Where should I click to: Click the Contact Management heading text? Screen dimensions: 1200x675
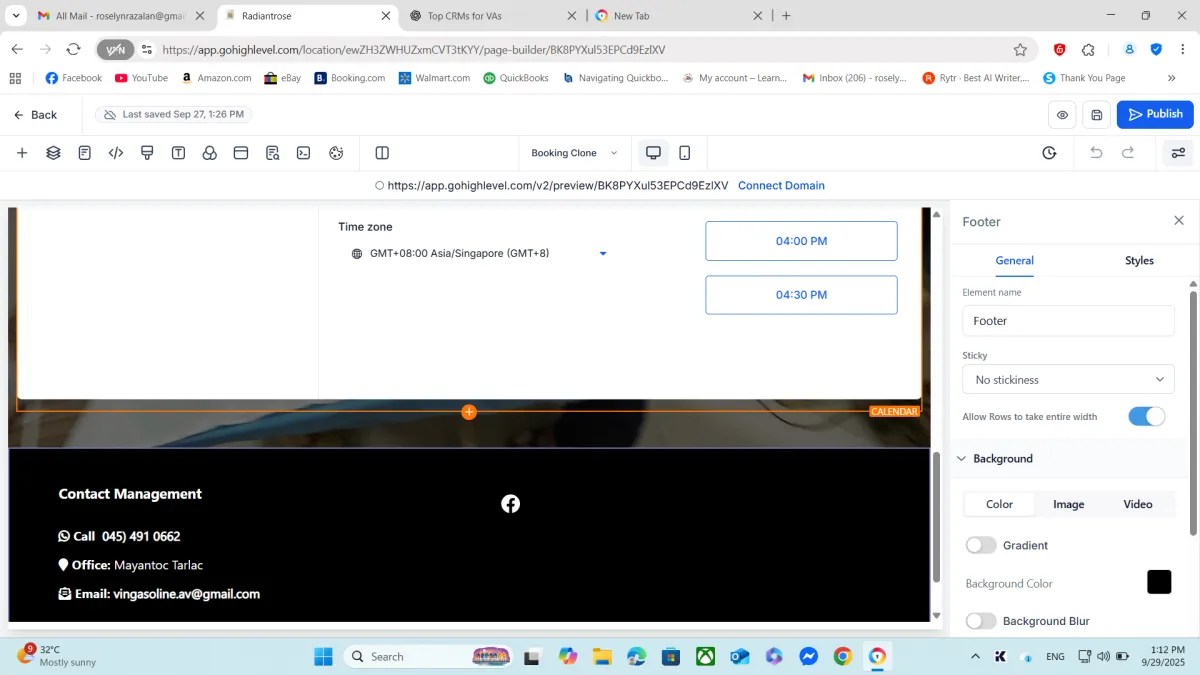(130, 494)
